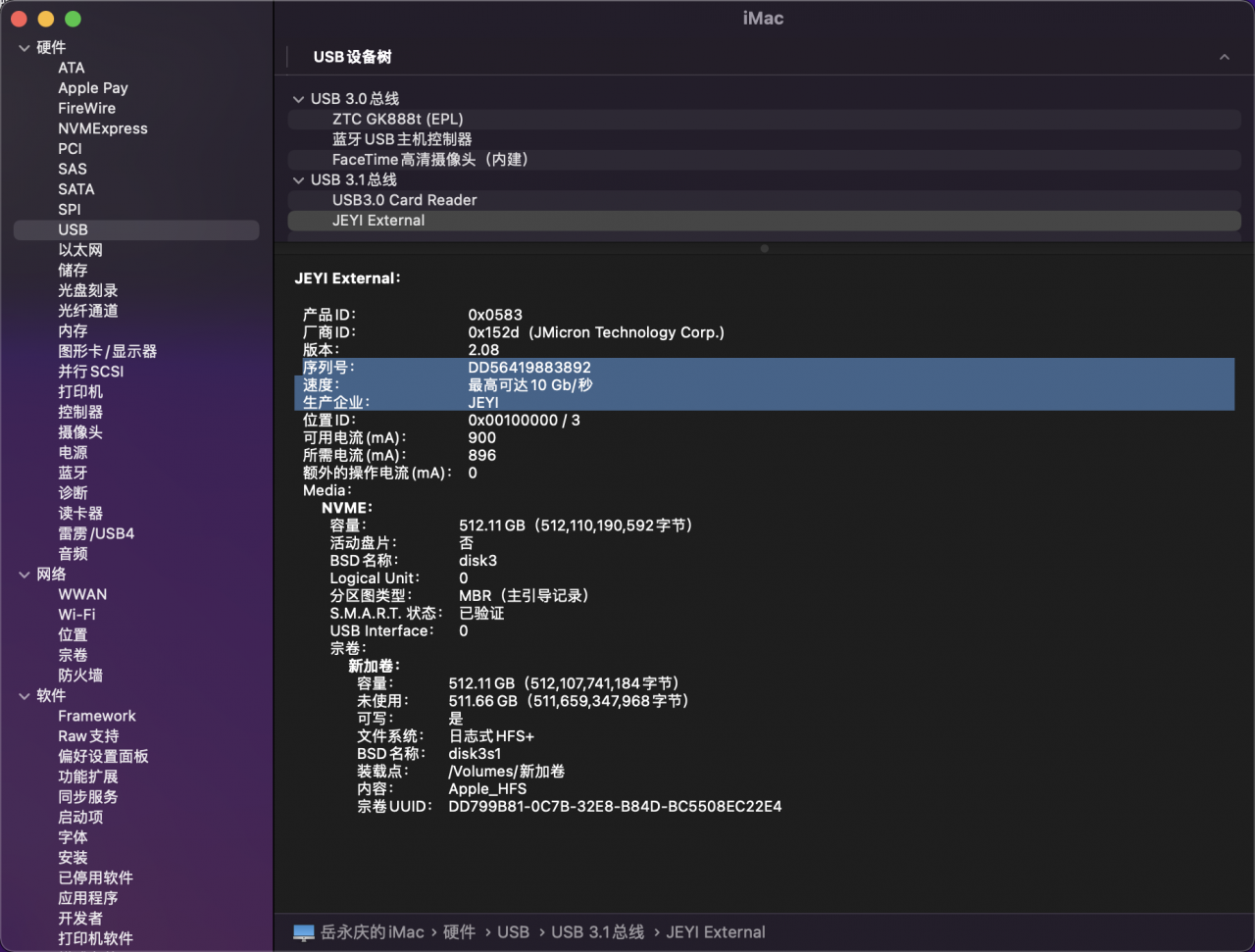Collapse the 网络 section in sidebar
Image resolution: width=1255 pixels, height=952 pixels.
pos(25,575)
